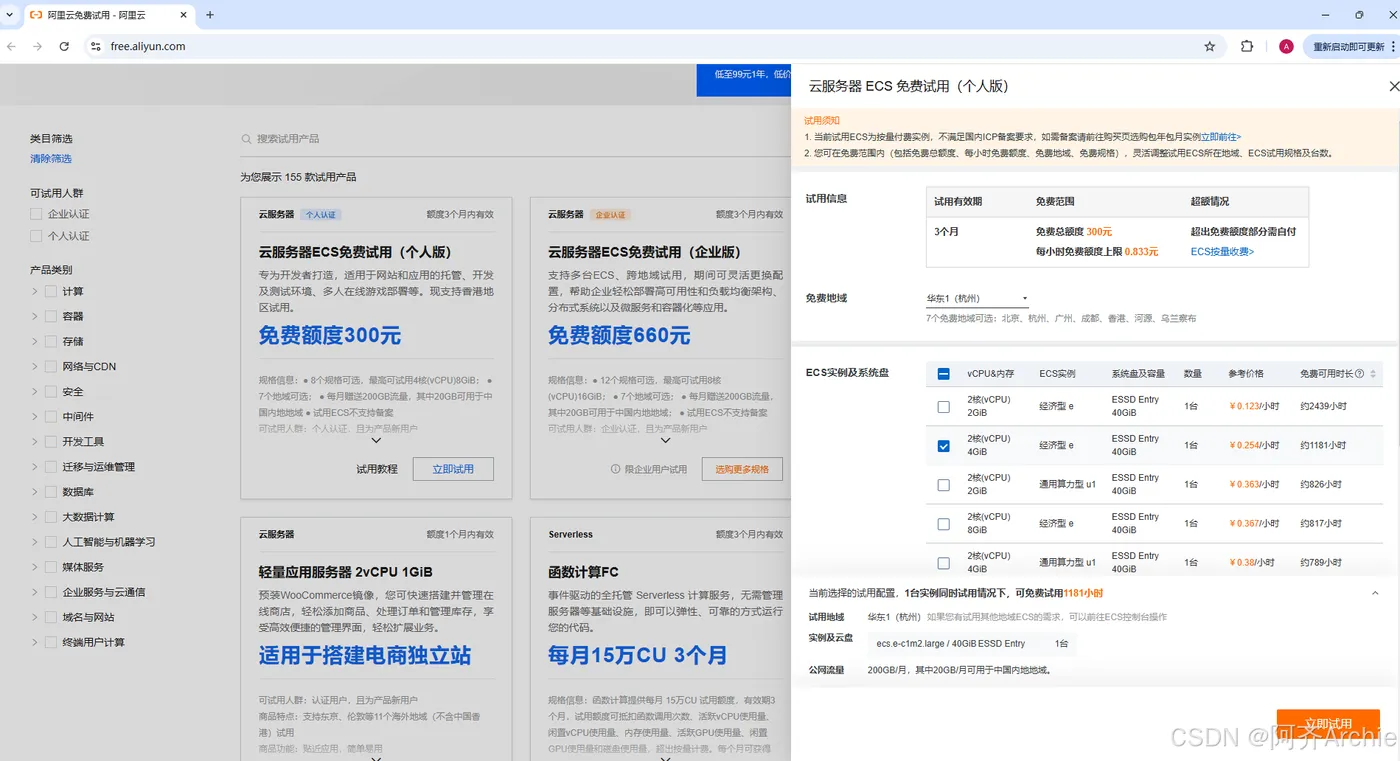Viewport: 1400px width, 761px height.
Task: Click the 大数据计算 category label
Action: tap(88, 517)
